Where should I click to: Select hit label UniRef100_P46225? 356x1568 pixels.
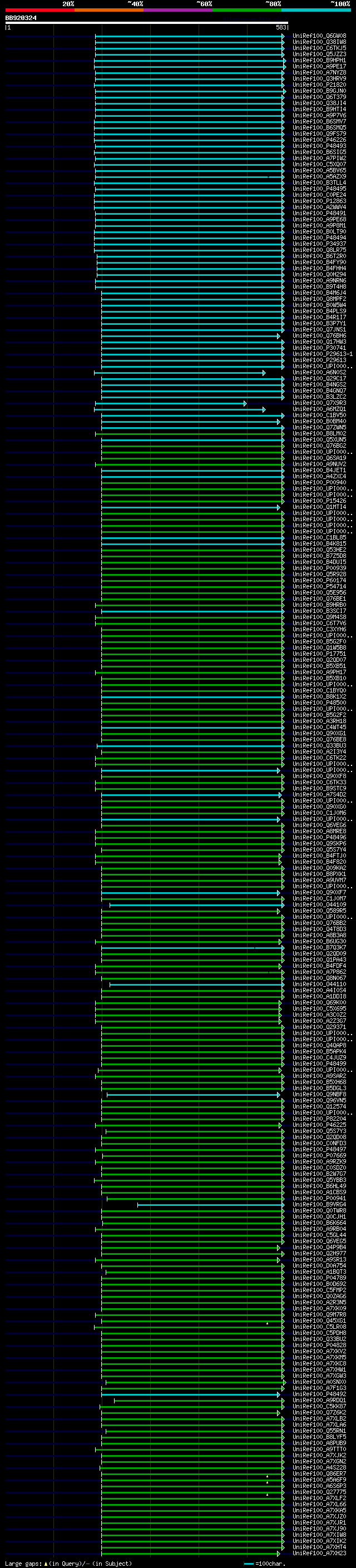coord(319,1125)
